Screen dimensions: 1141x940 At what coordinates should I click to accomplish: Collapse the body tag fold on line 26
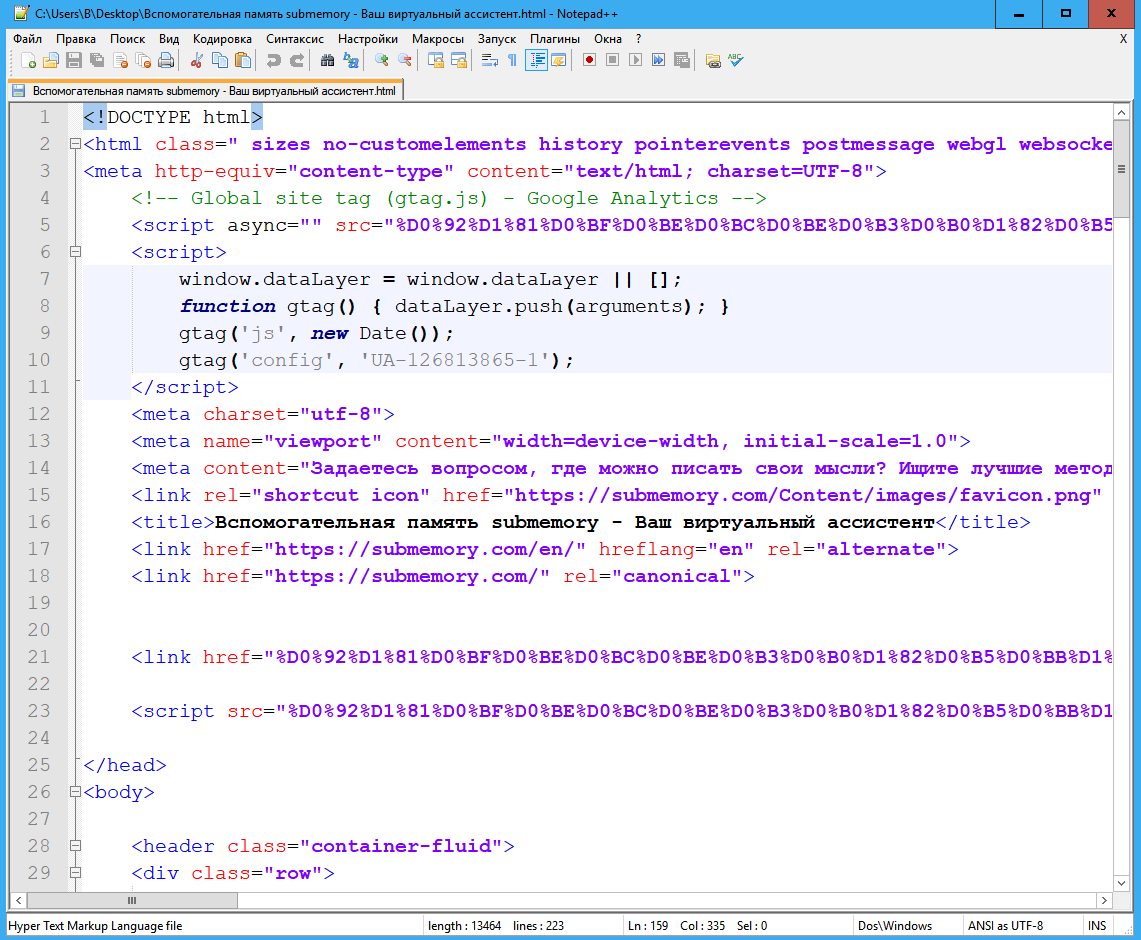pos(75,793)
